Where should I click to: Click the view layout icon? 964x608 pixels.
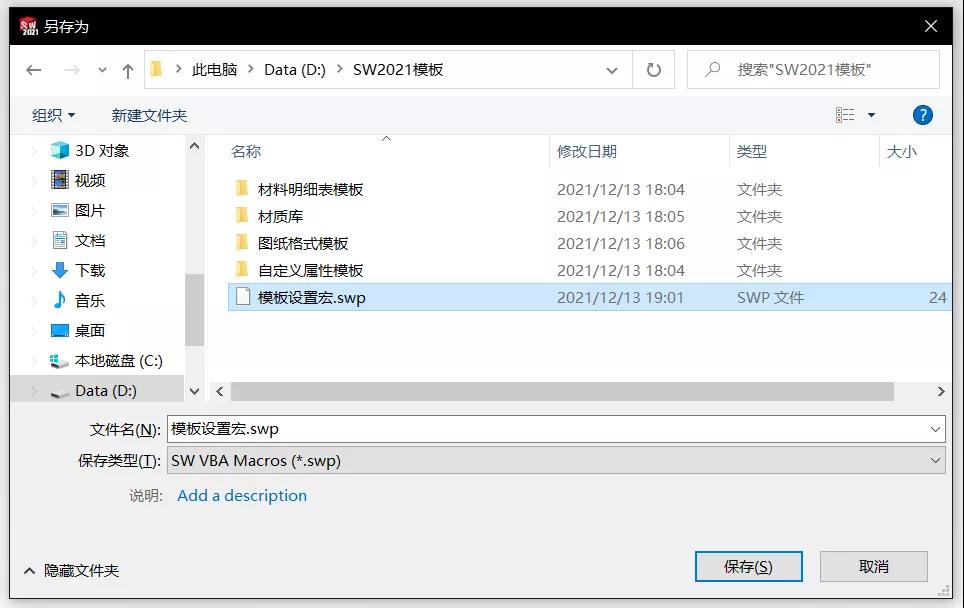click(x=846, y=115)
